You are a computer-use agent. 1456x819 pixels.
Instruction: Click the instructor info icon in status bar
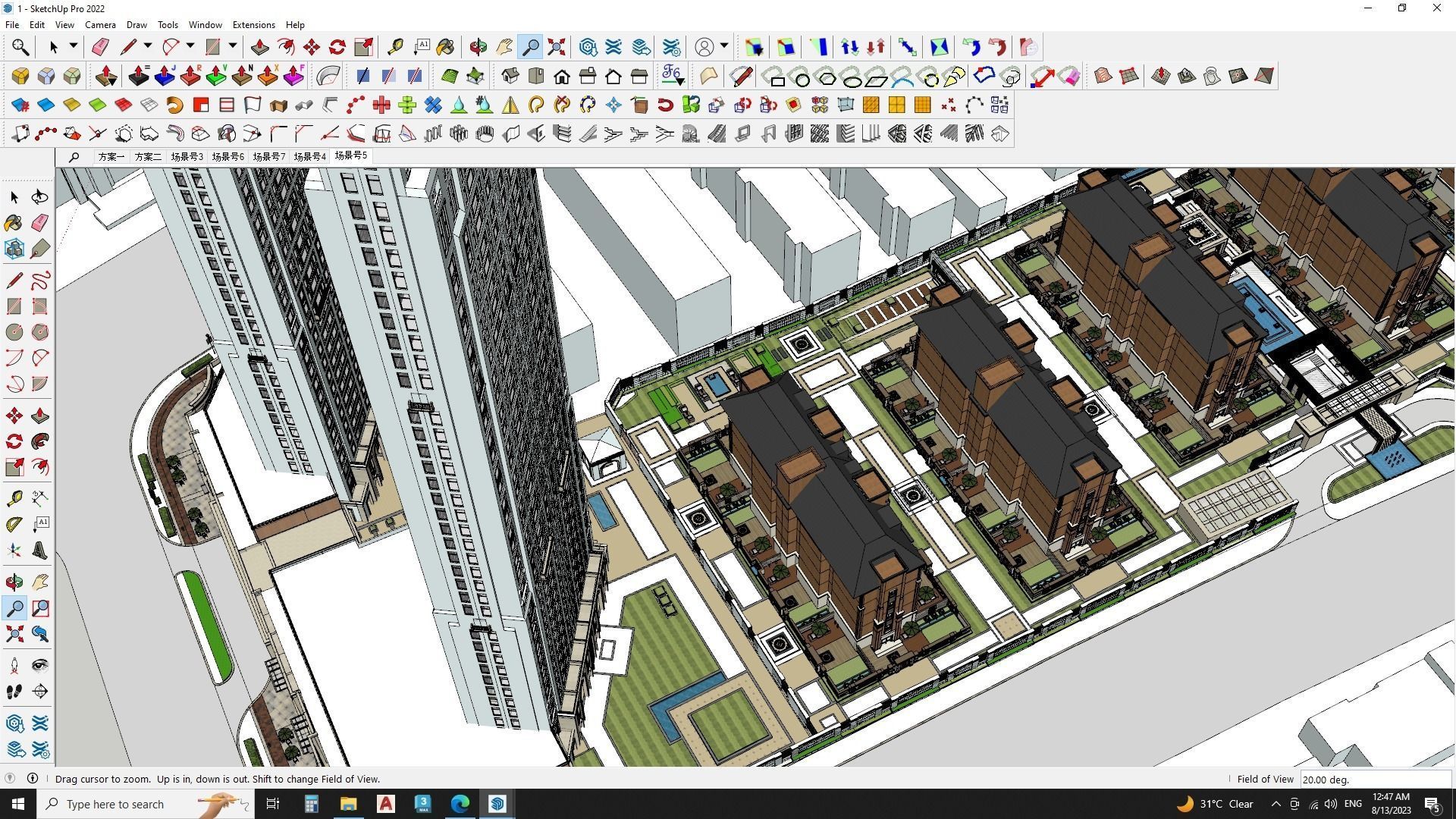[x=33, y=778]
